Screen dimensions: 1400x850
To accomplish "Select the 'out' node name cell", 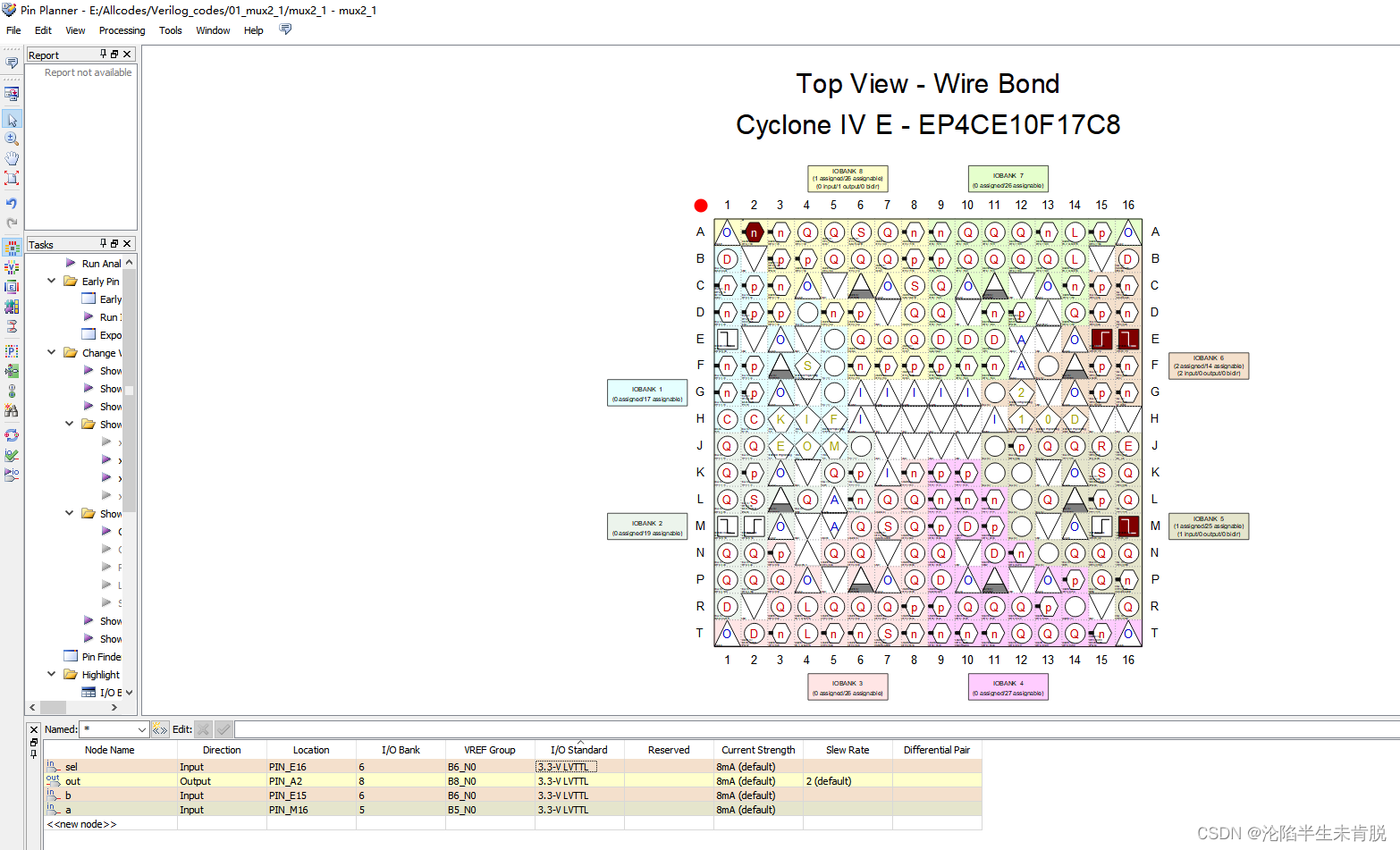I will click(111, 781).
